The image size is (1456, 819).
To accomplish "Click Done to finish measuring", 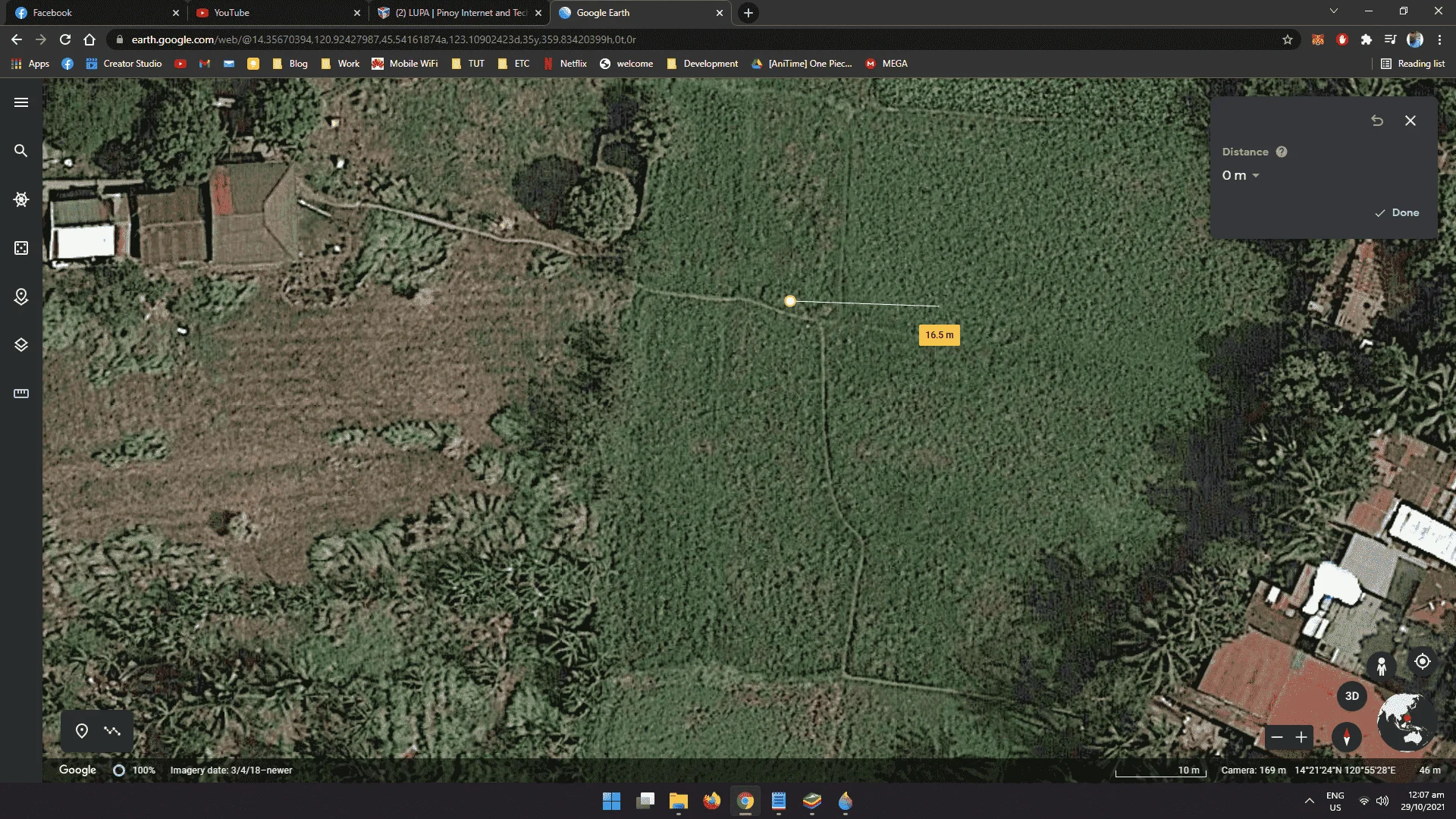I will coord(1397,213).
